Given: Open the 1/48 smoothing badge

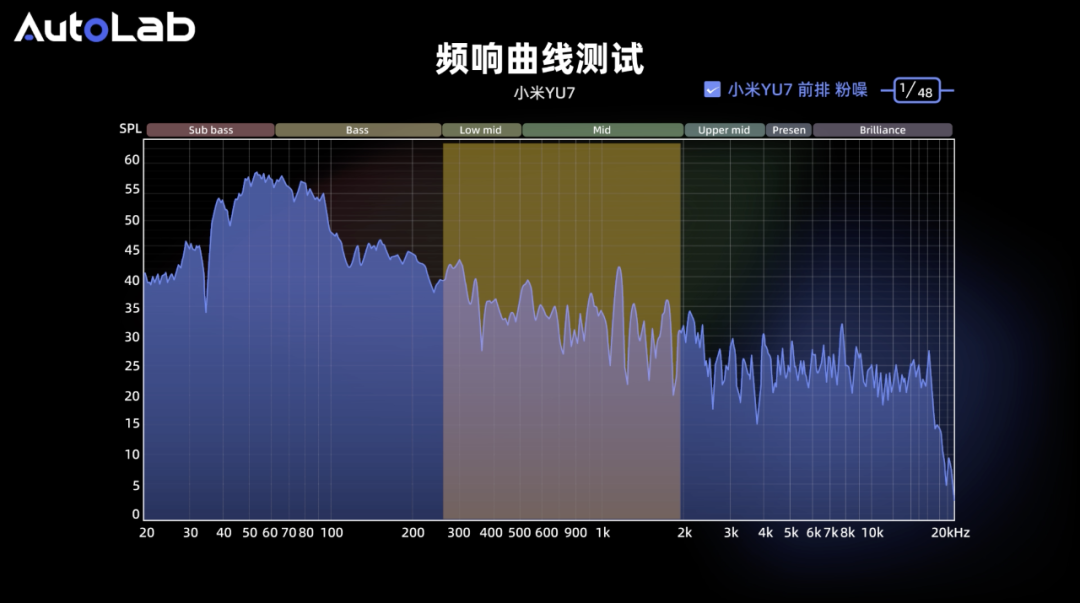Looking at the screenshot, I should point(917,90).
